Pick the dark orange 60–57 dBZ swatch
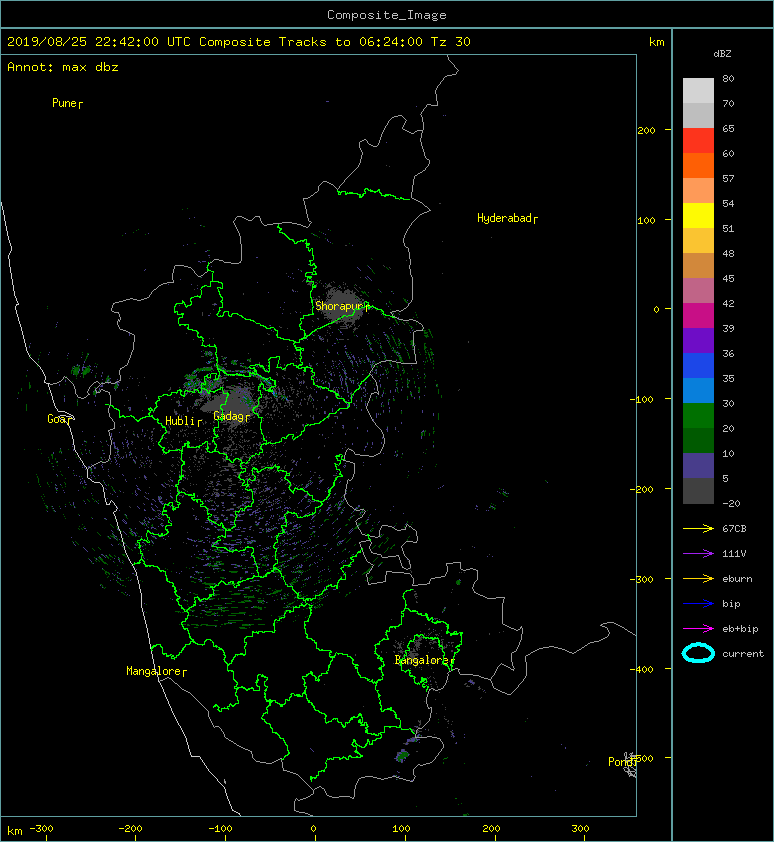Image resolution: width=774 pixels, height=842 pixels. click(x=698, y=166)
